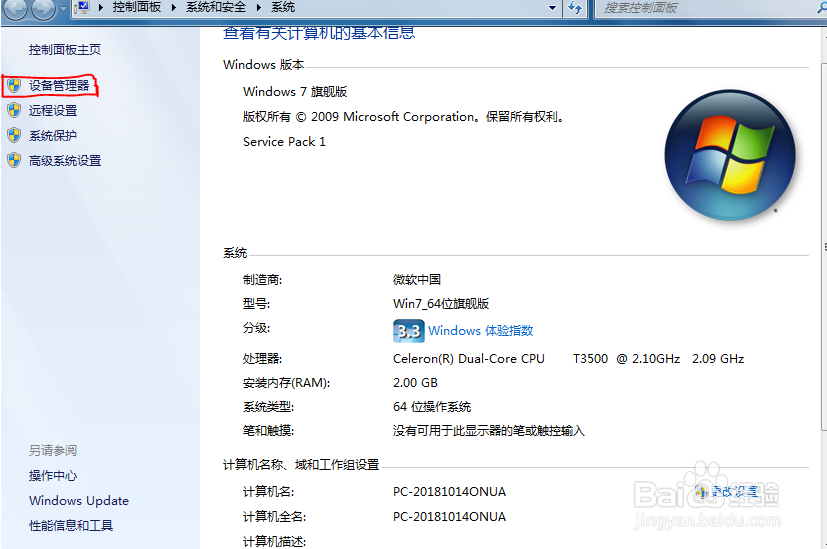Screen dimensions: 827x549
Task: Open address bar history dropdown arrow
Action: [x=552, y=8]
